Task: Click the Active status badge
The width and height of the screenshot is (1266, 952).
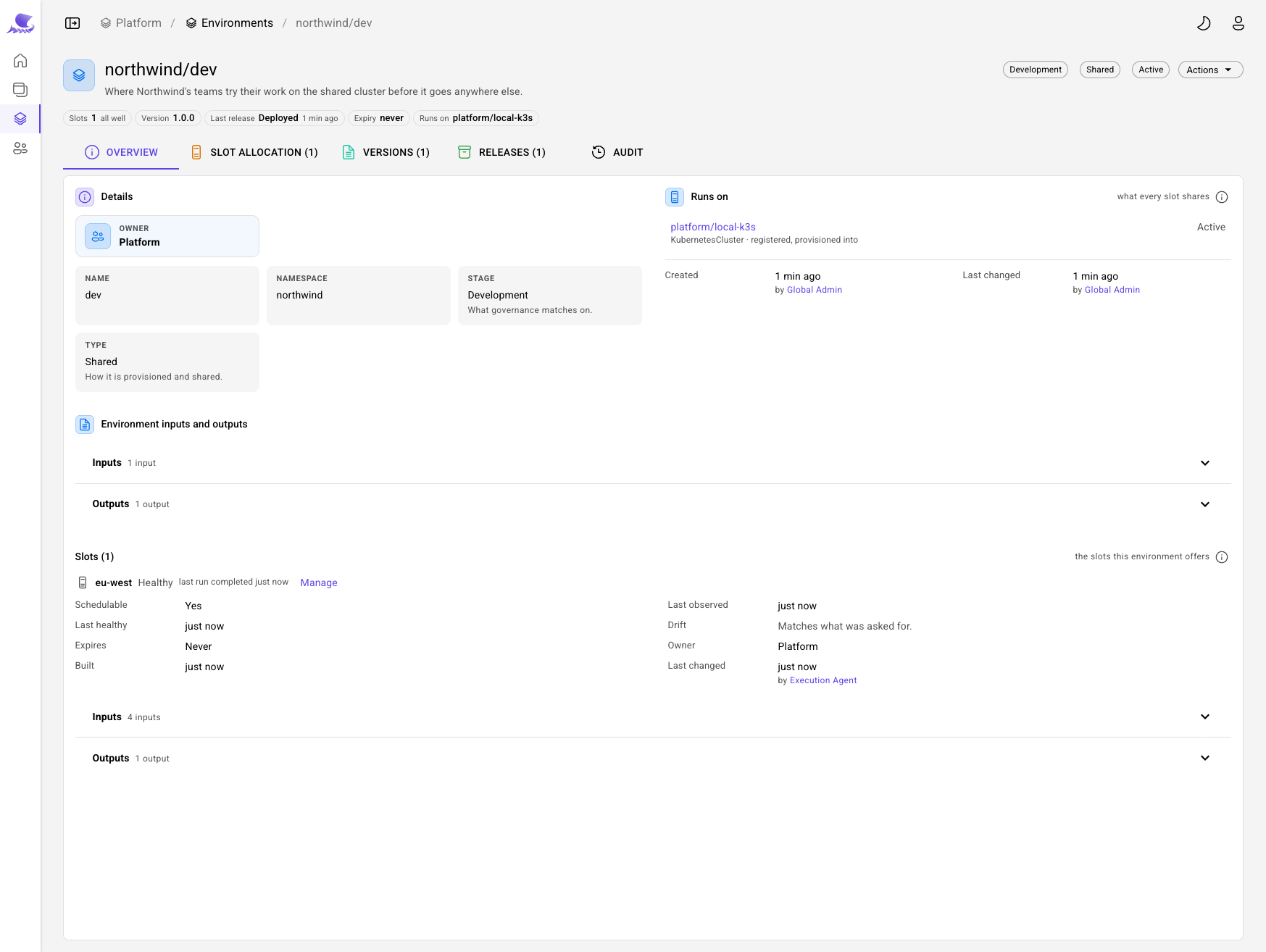Action: [1151, 70]
